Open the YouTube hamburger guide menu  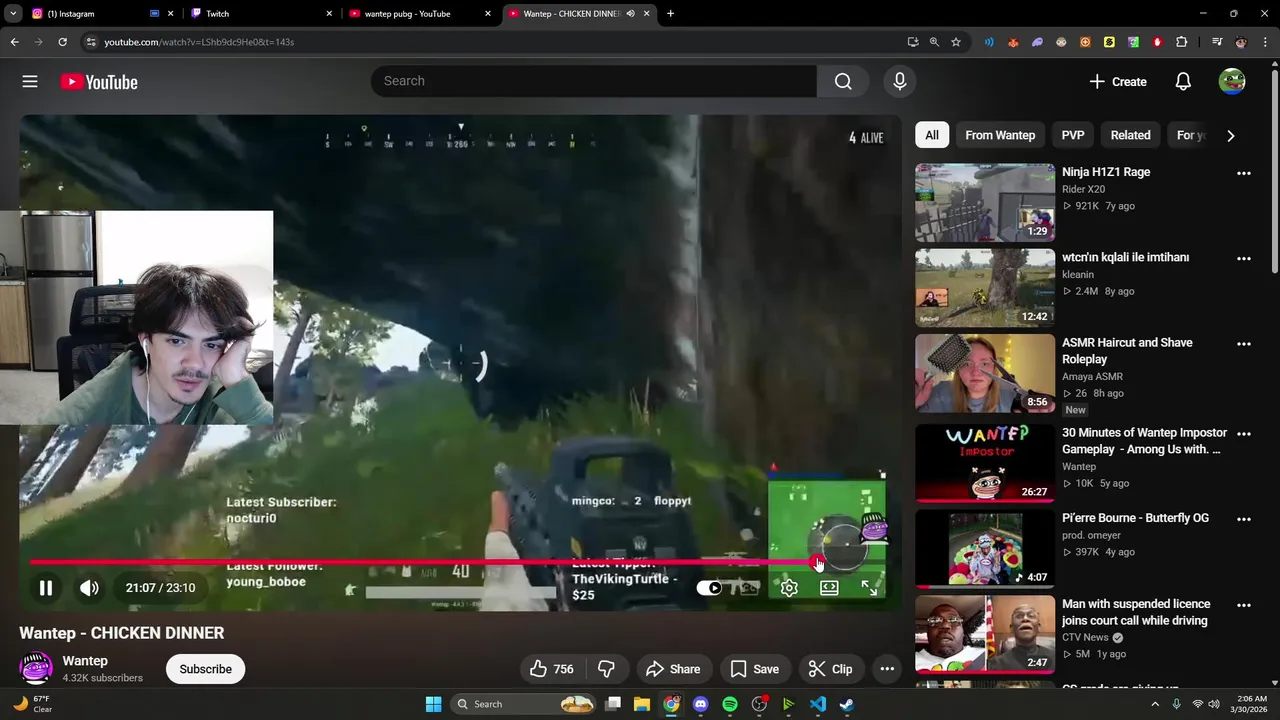point(30,82)
